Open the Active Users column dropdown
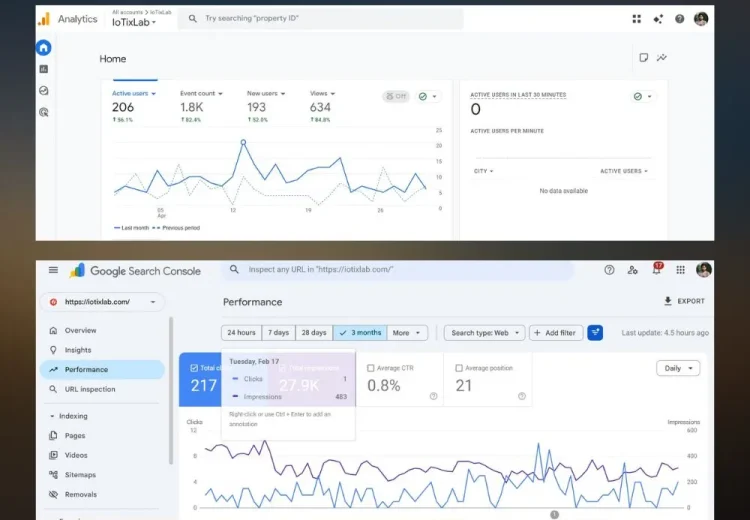Image resolution: width=750 pixels, height=520 pixels. click(x=624, y=171)
